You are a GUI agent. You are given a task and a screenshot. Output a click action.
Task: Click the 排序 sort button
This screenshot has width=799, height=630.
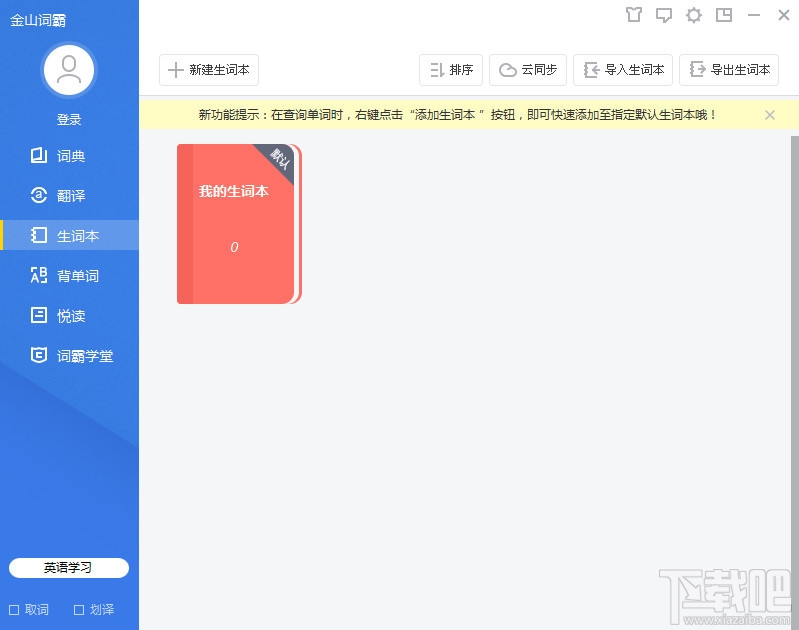coord(451,70)
